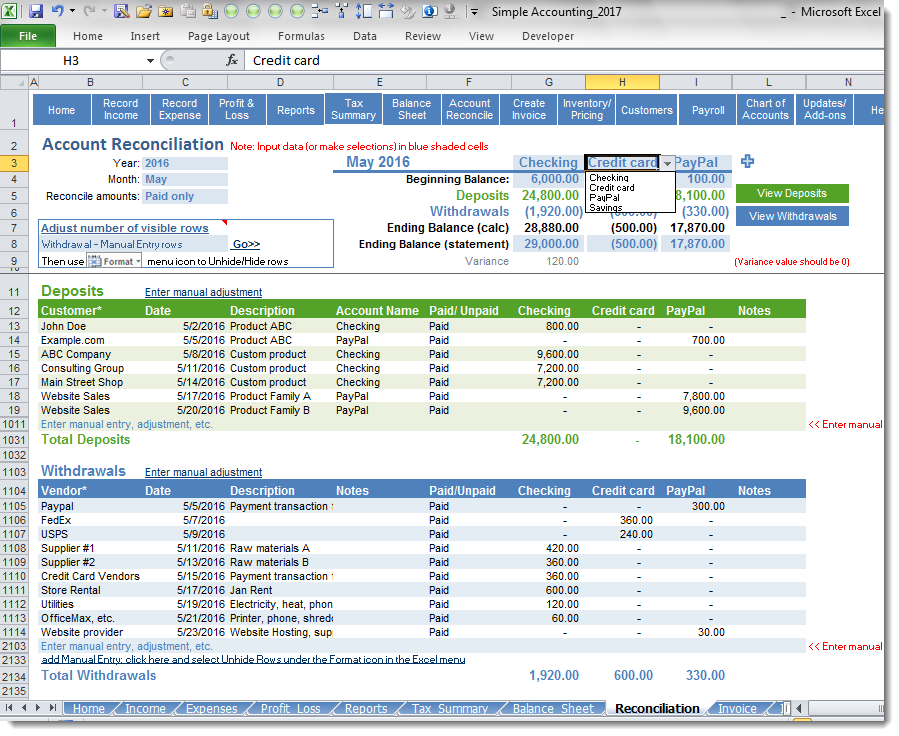Image resolution: width=899 pixels, height=736 pixels.
Task: Select column H header
Action: point(622,83)
